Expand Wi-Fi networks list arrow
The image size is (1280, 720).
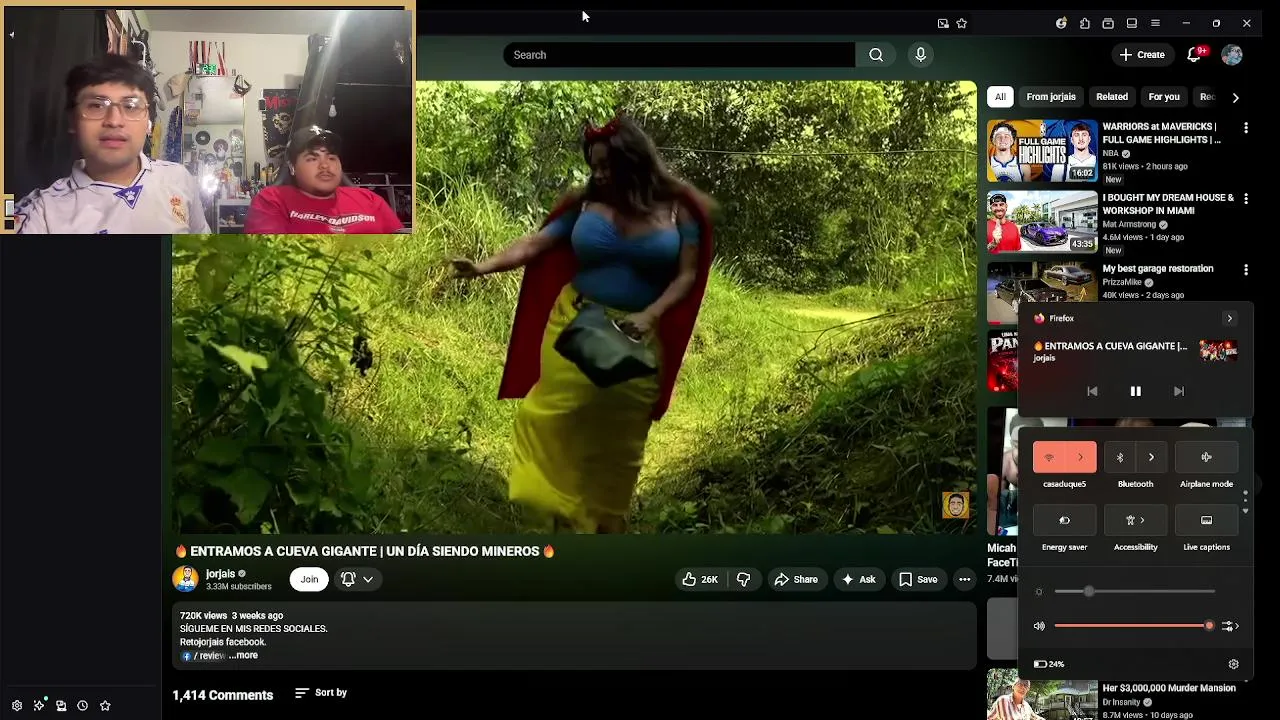(x=1081, y=457)
